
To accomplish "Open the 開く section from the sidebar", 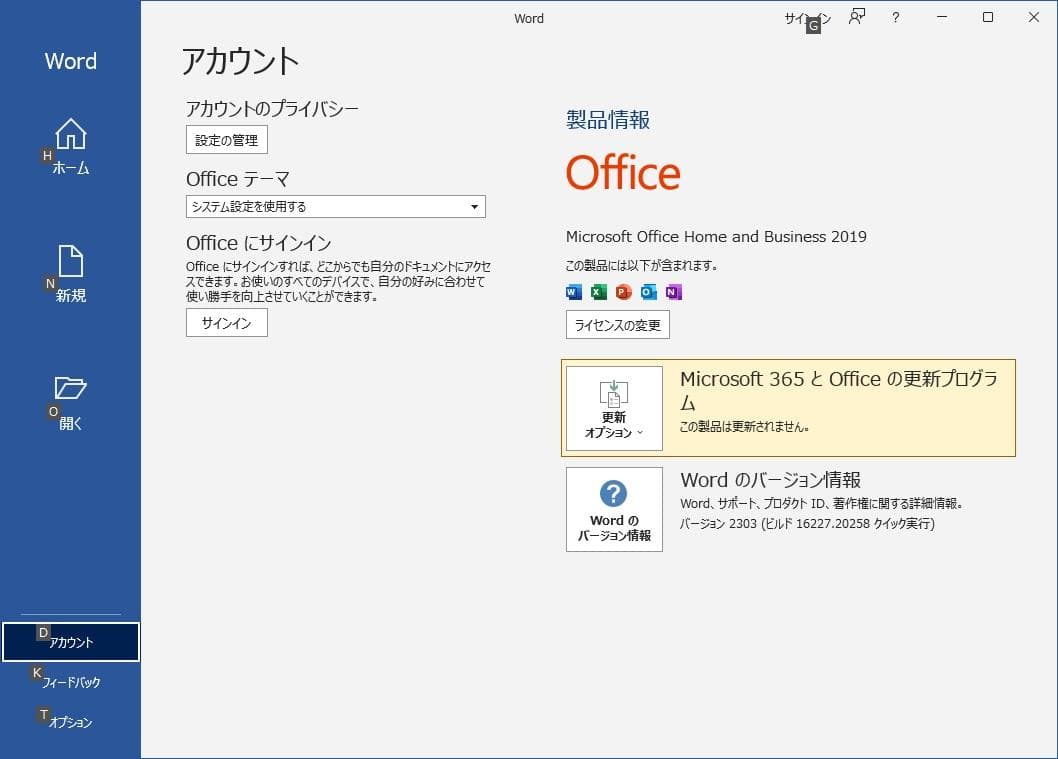I will point(69,401).
